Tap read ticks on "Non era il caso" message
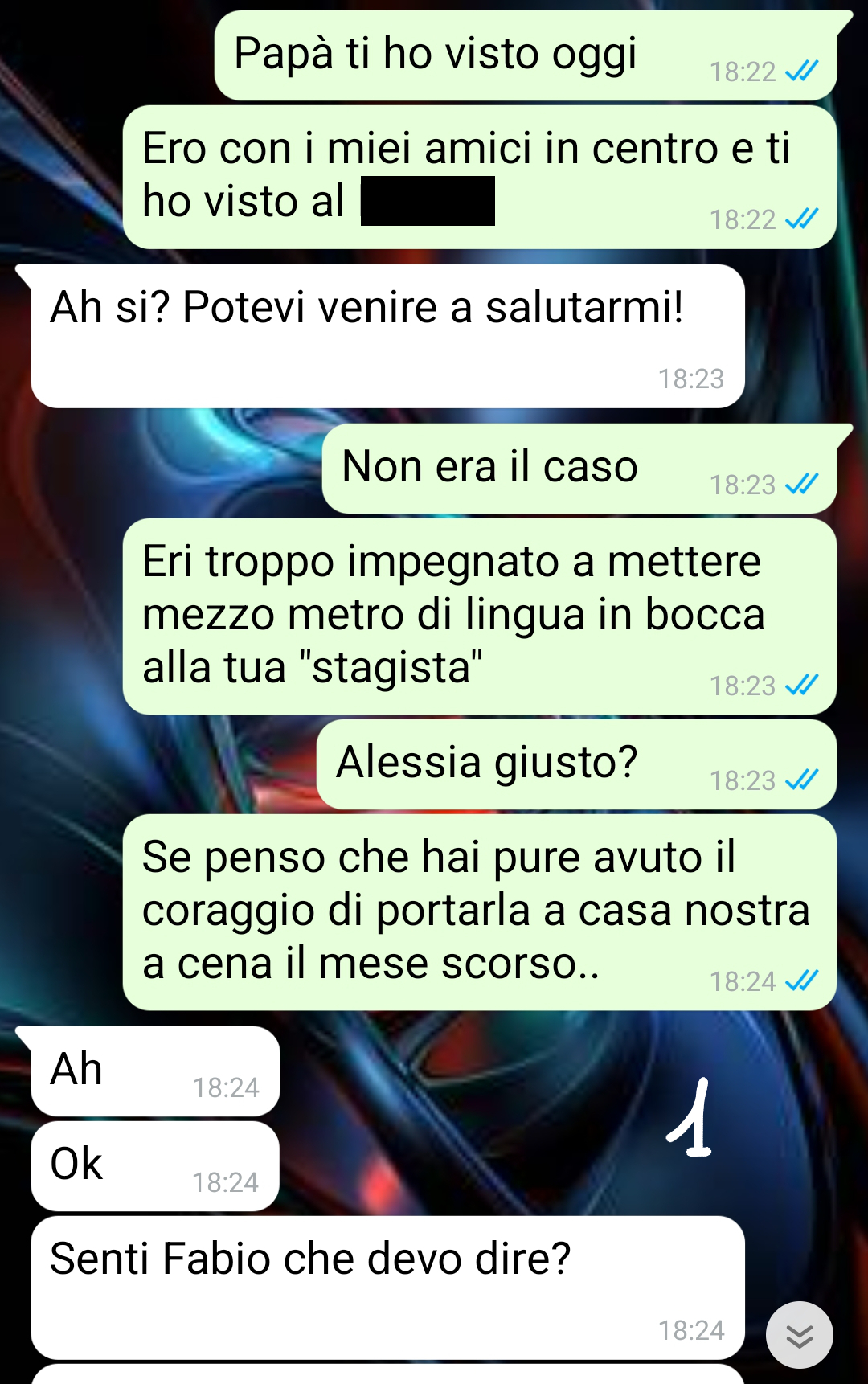 [x=801, y=484]
